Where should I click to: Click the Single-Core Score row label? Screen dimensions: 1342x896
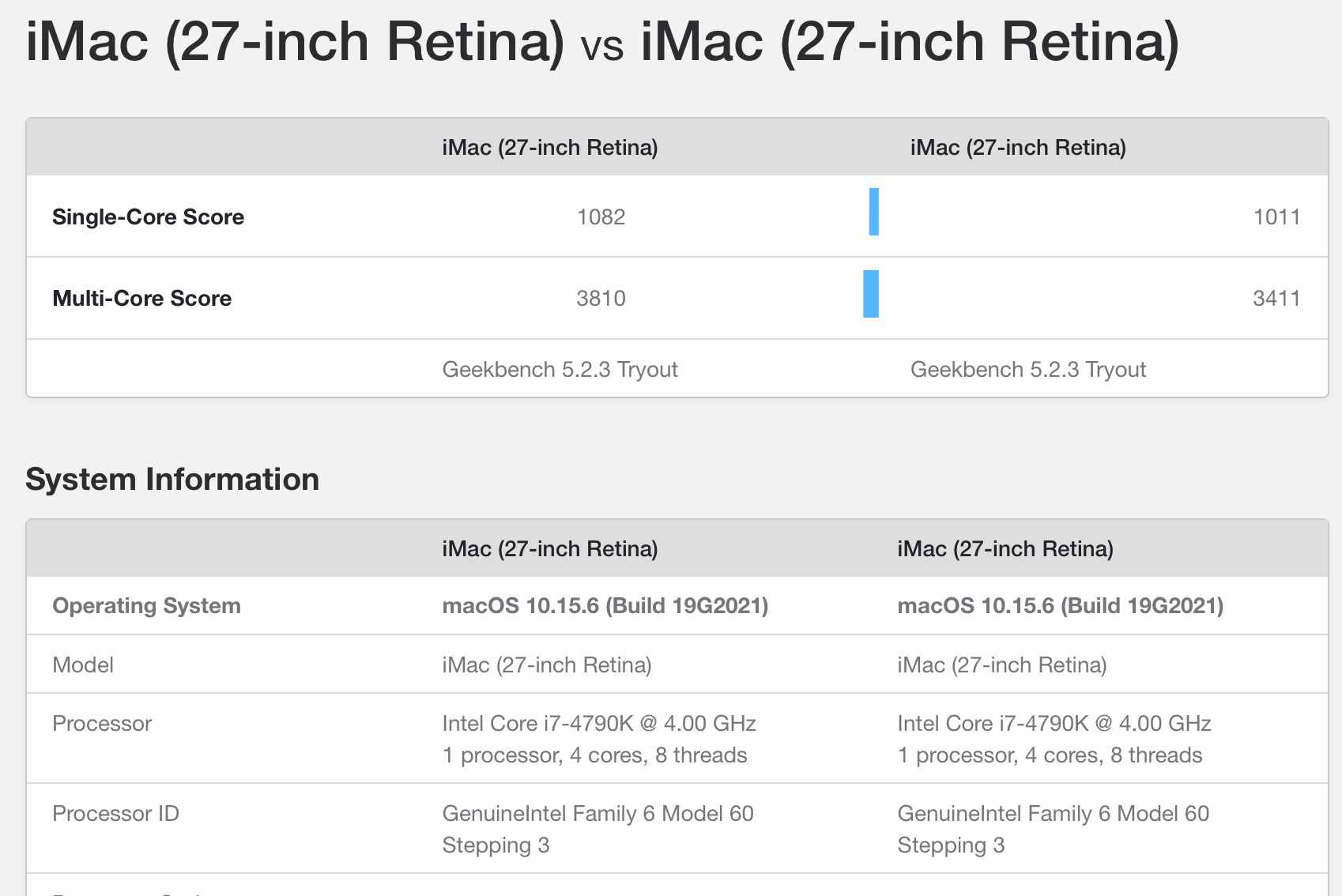click(x=148, y=217)
